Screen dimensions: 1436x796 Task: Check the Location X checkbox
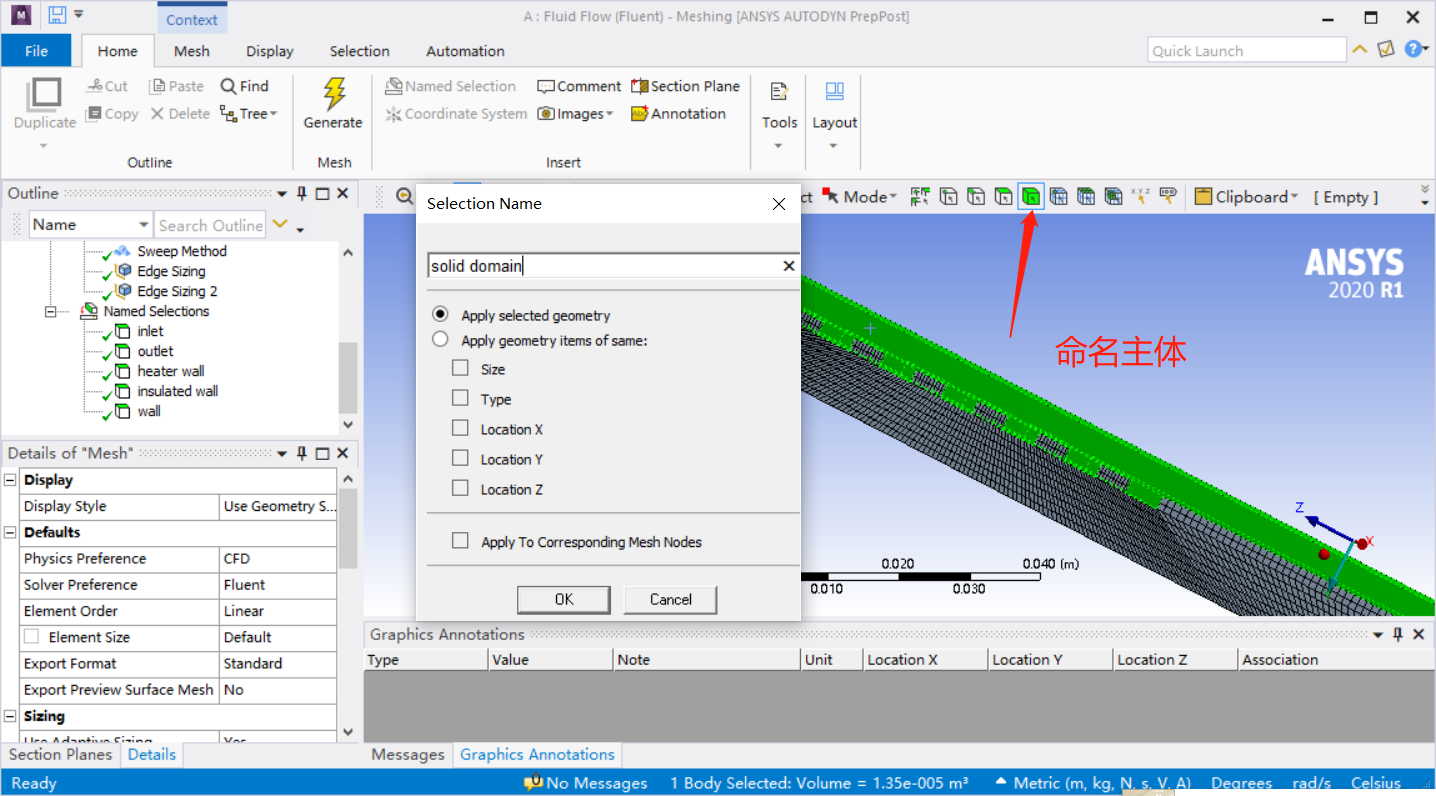460,428
